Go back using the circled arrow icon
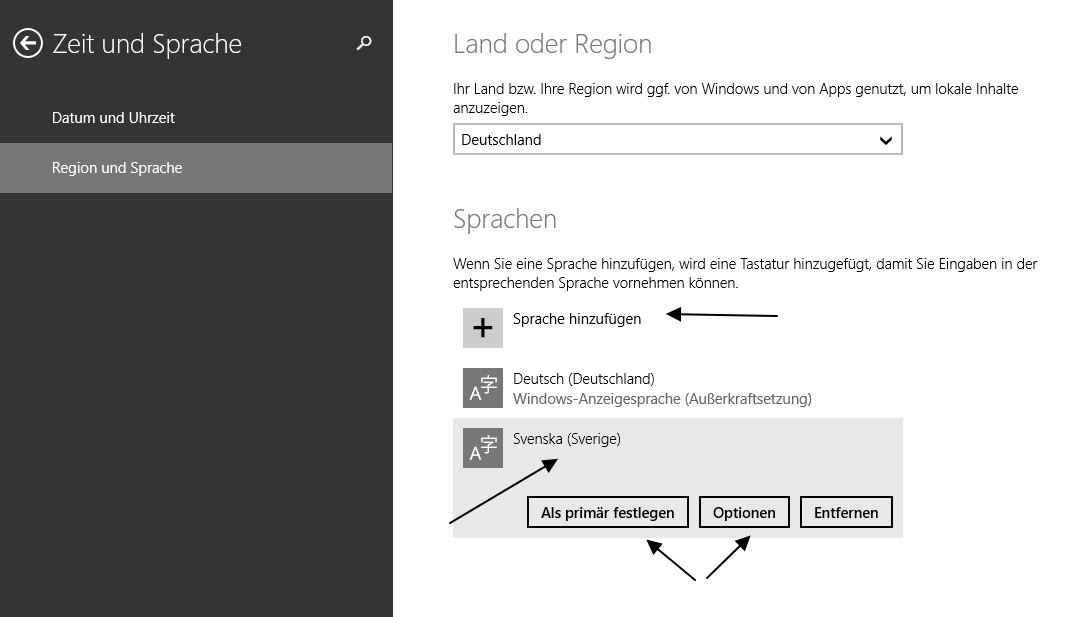The width and height of the screenshot is (1074, 617). click(x=28, y=44)
